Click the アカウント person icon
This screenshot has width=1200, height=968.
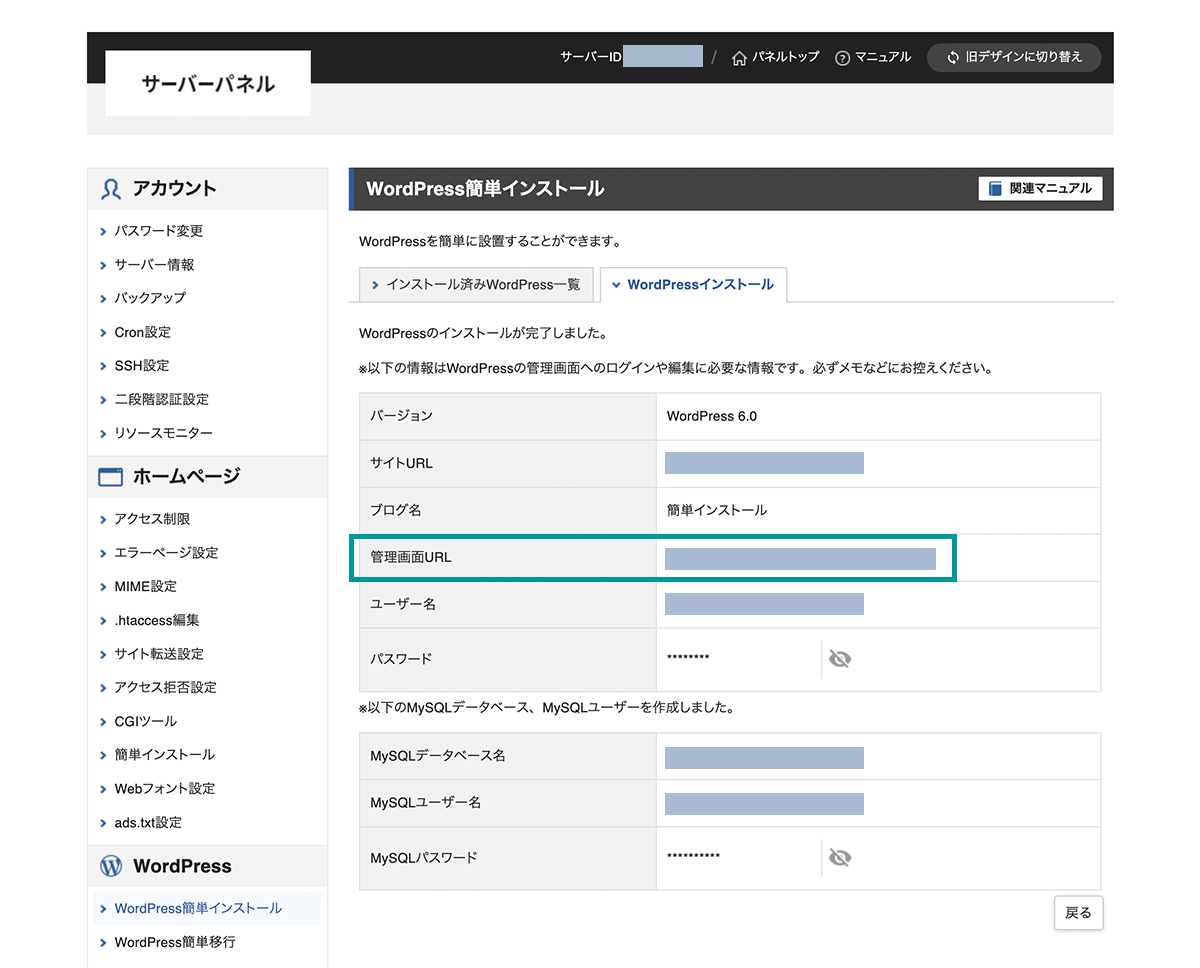(111, 189)
